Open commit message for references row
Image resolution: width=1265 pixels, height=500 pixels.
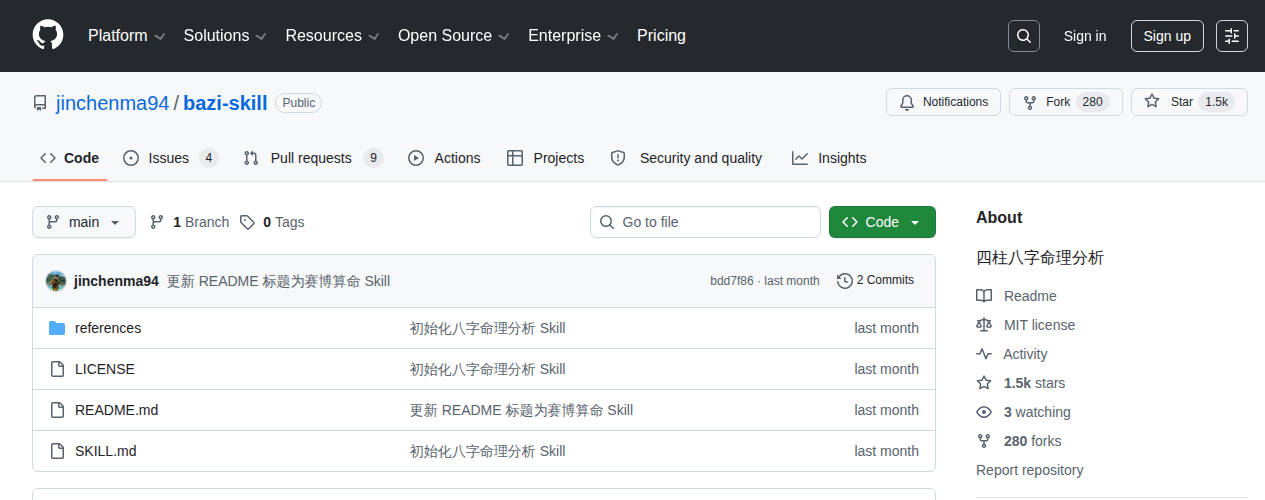[488, 328]
